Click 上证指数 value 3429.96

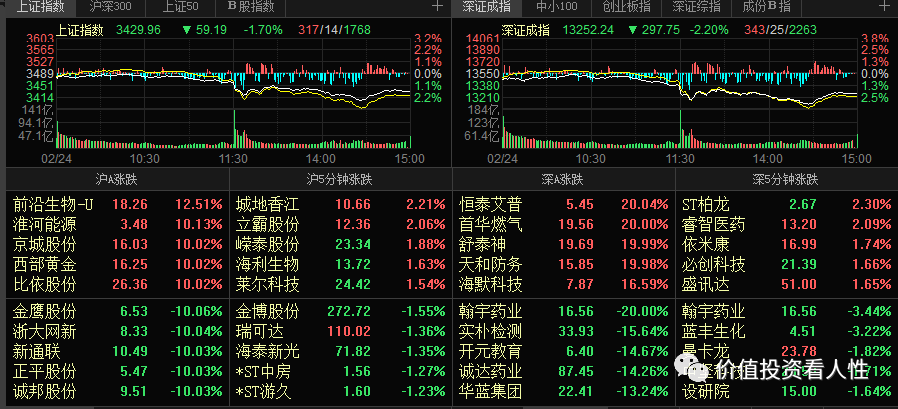click(x=139, y=30)
